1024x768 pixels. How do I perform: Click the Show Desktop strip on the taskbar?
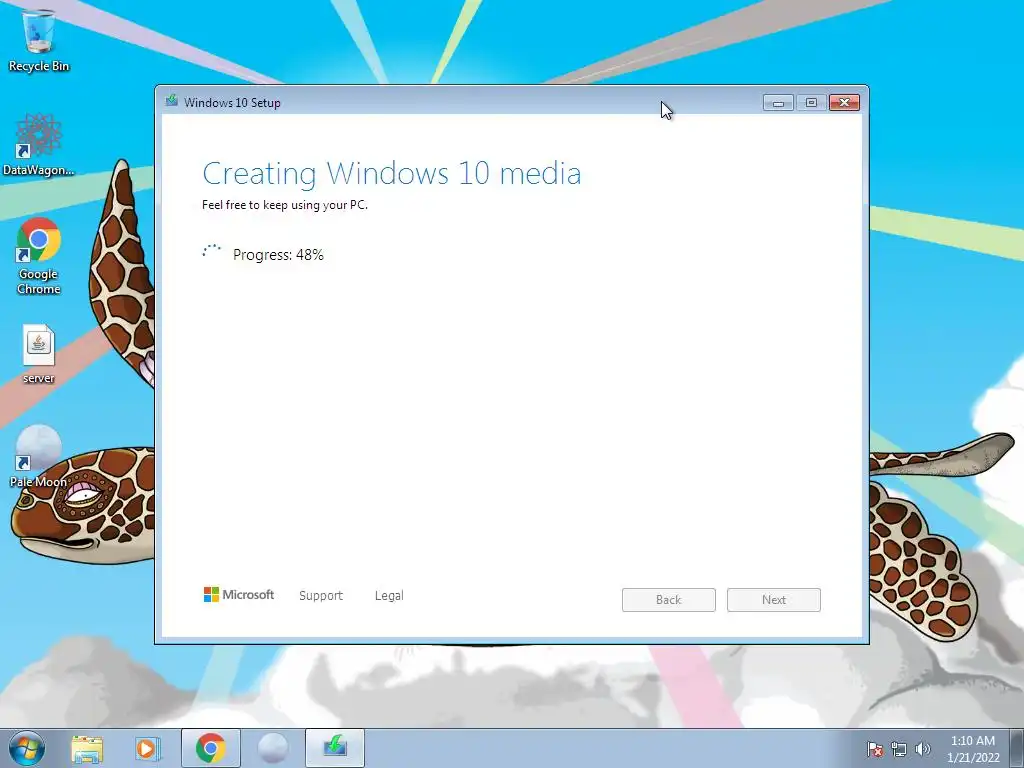pyautogui.click(x=1017, y=748)
